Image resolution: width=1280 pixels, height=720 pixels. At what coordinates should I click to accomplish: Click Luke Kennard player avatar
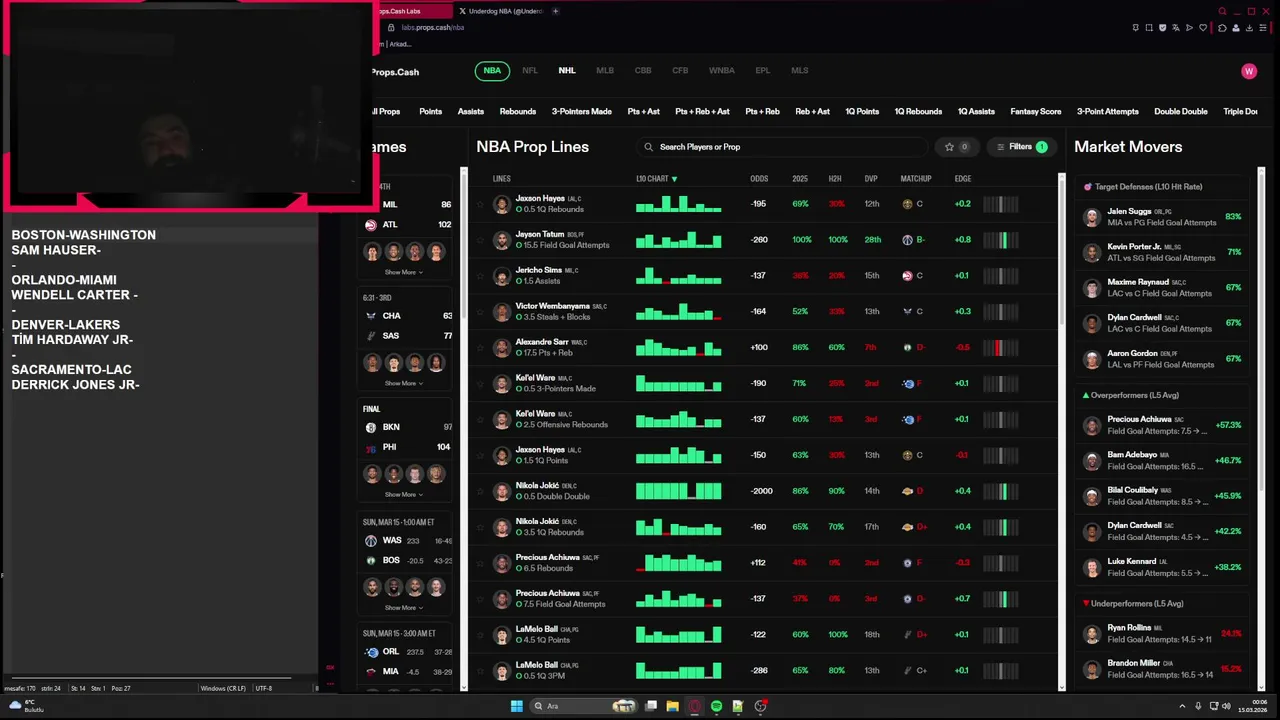pyautogui.click(x=1092, y=568)
